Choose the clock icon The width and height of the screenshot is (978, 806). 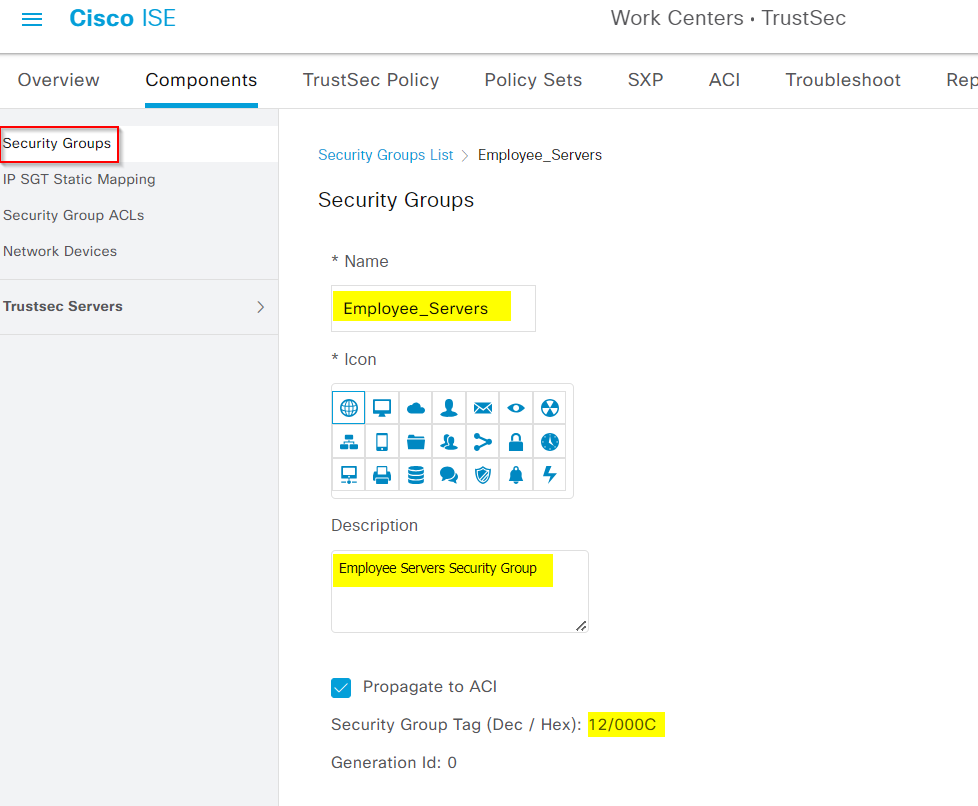point(550,442)
